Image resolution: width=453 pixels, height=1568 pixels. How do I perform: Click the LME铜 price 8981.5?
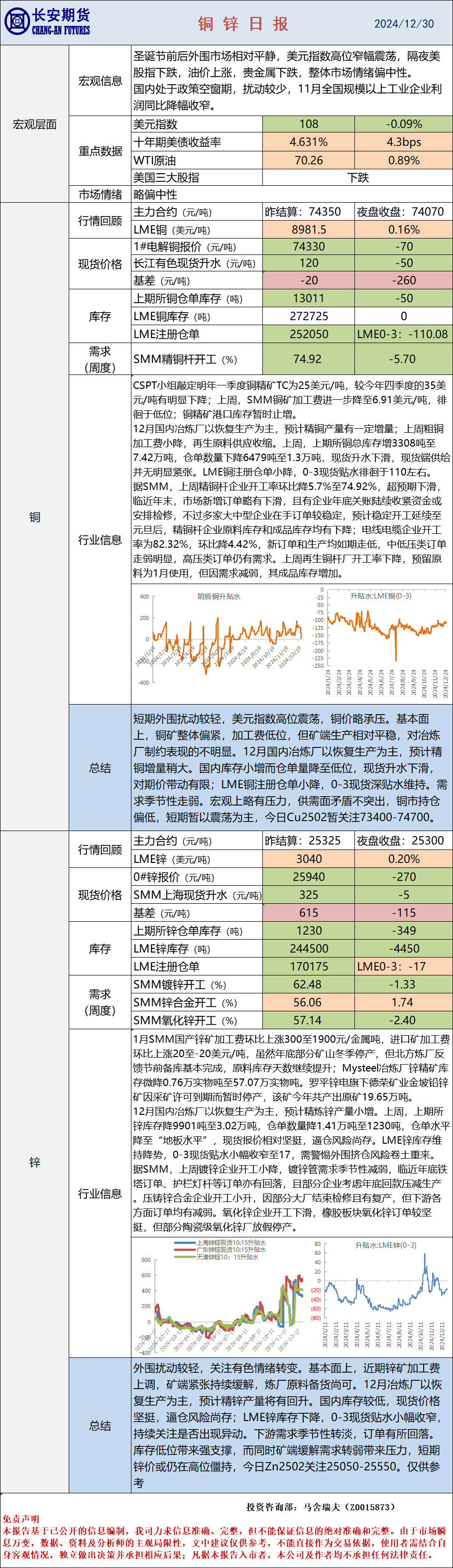click(x=309, y=230)
